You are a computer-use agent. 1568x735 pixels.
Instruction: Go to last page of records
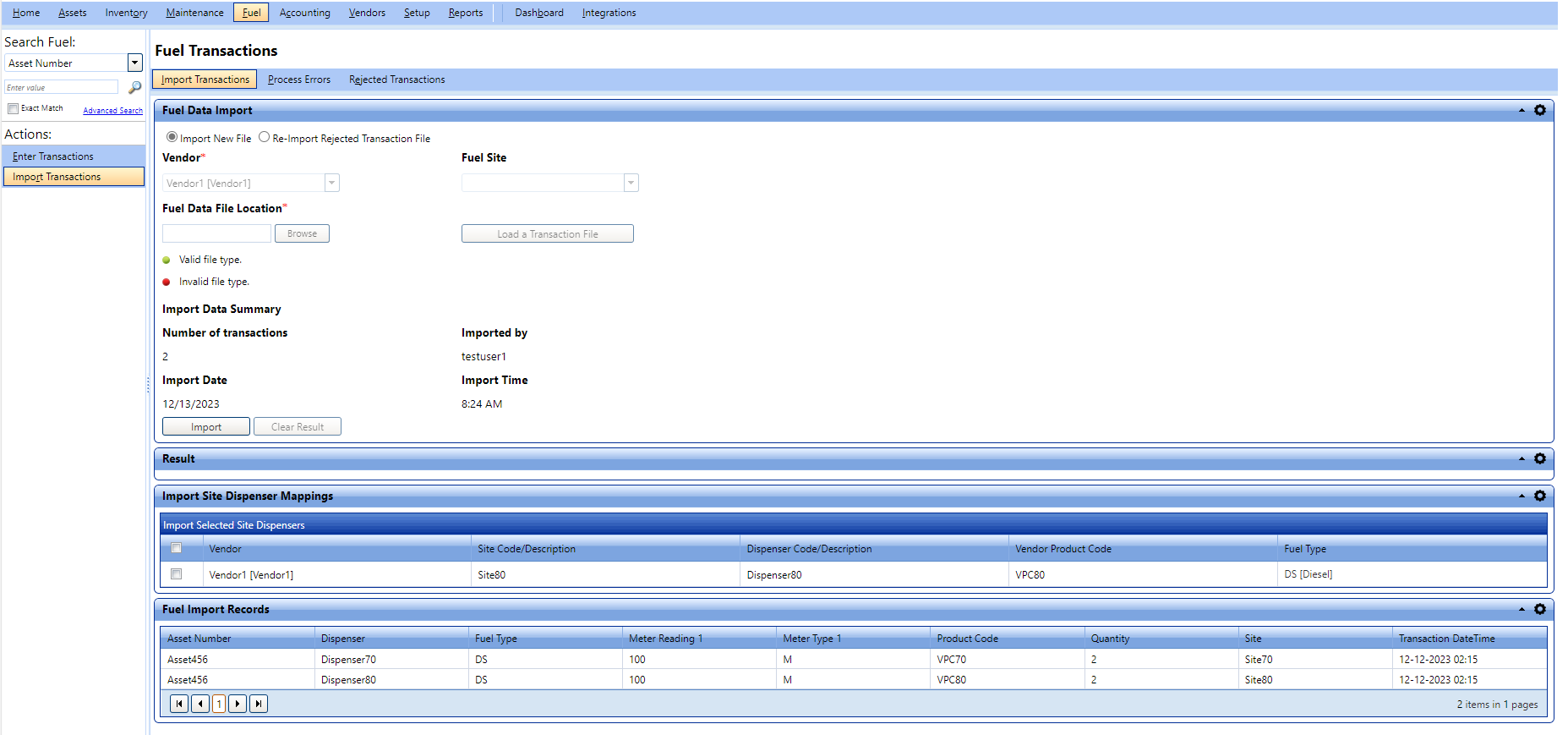coord(259,704)
